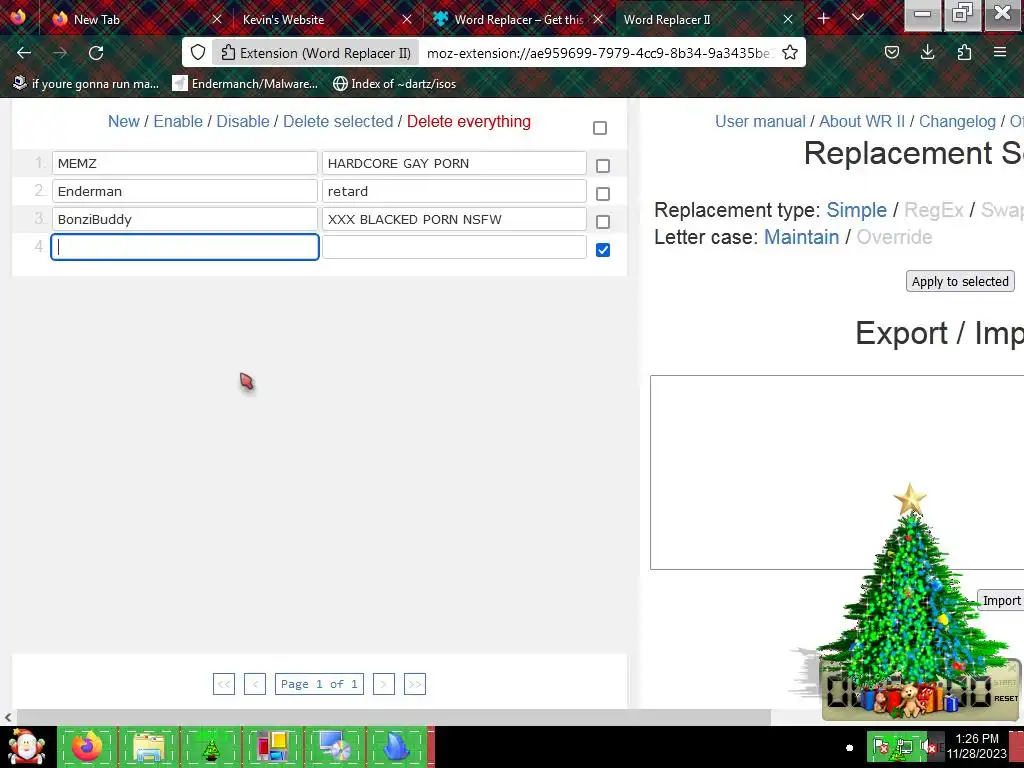The height and width of the screenshot is (768, 1024).
Task: Select Maintain letter case
Action: coord(801,237)
